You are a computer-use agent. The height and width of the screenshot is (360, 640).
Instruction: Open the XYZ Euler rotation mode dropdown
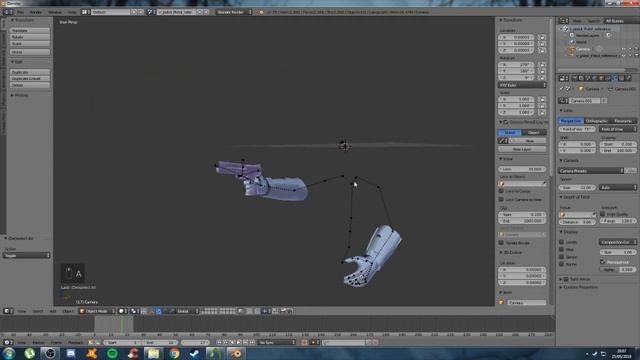pos(522,85)
